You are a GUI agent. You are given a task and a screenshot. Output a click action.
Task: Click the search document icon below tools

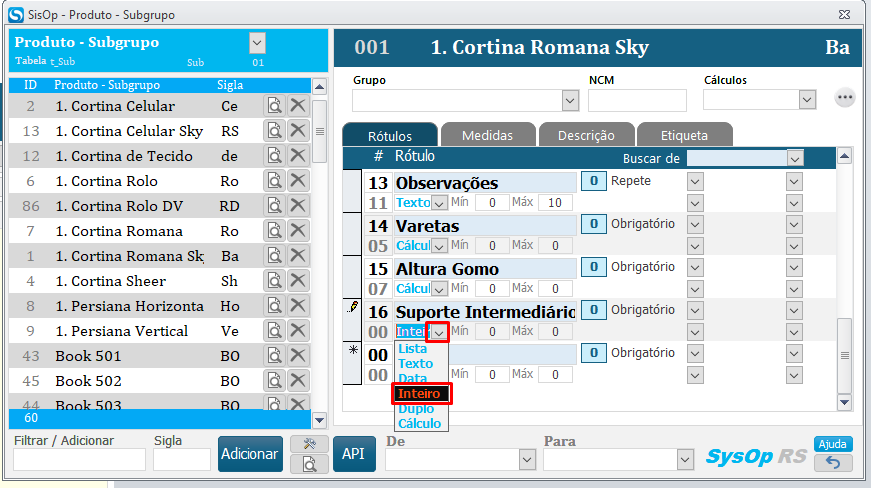[x=309, y=463]
